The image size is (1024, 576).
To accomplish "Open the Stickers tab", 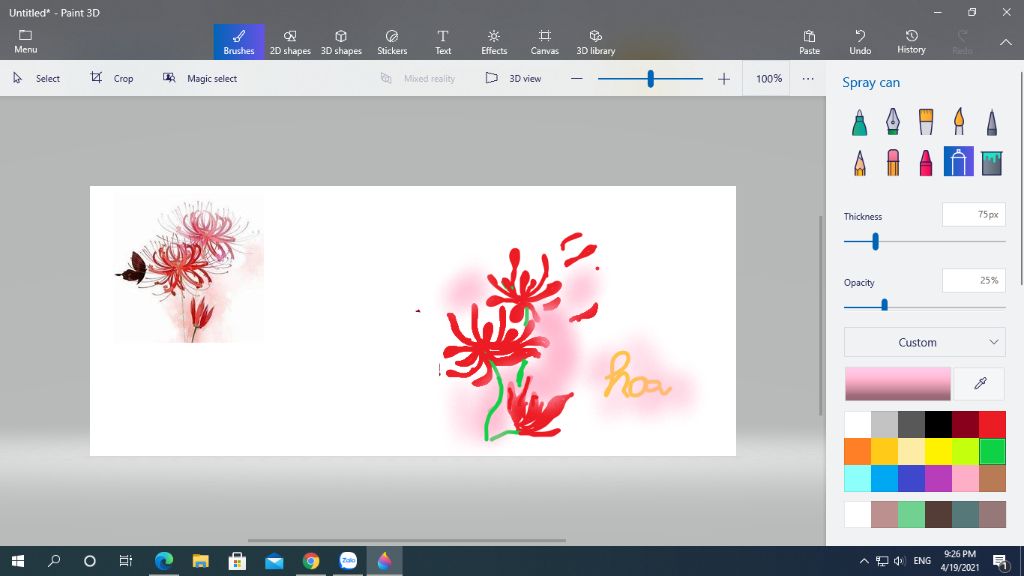I will (392, 42).
